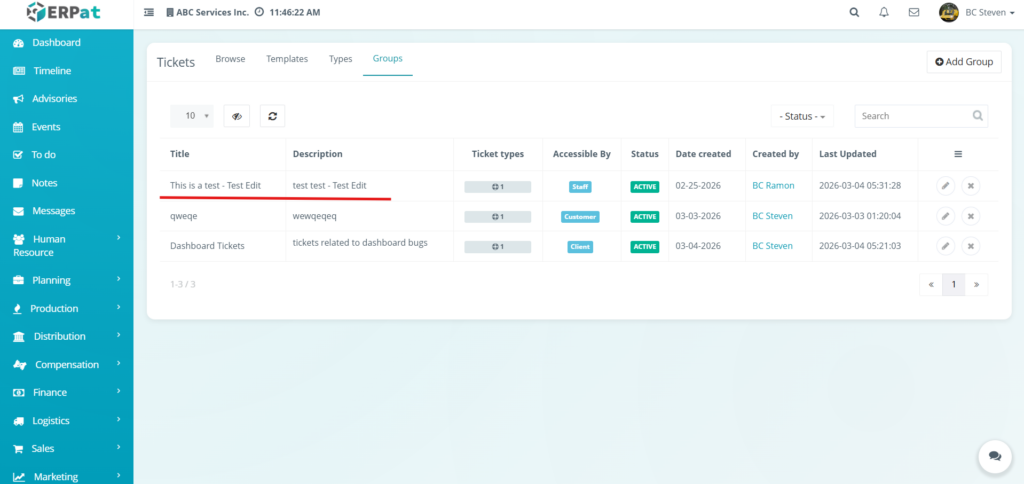The width and height of the screenshot is (1024, 484).
Task: Click the table column menu icon in header
Action: [957, 154]
